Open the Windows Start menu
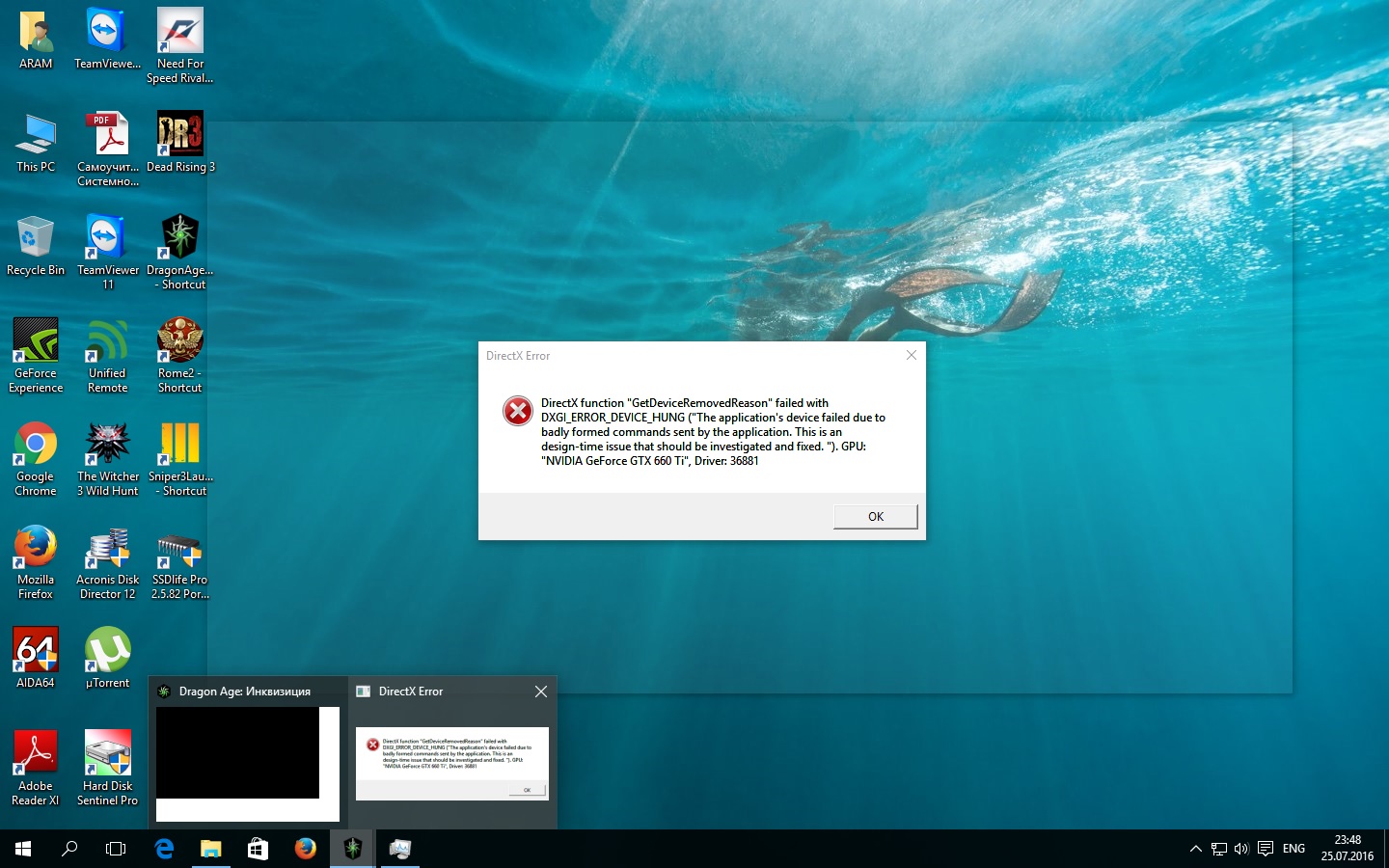1389x868 pixels. [23, 849]
